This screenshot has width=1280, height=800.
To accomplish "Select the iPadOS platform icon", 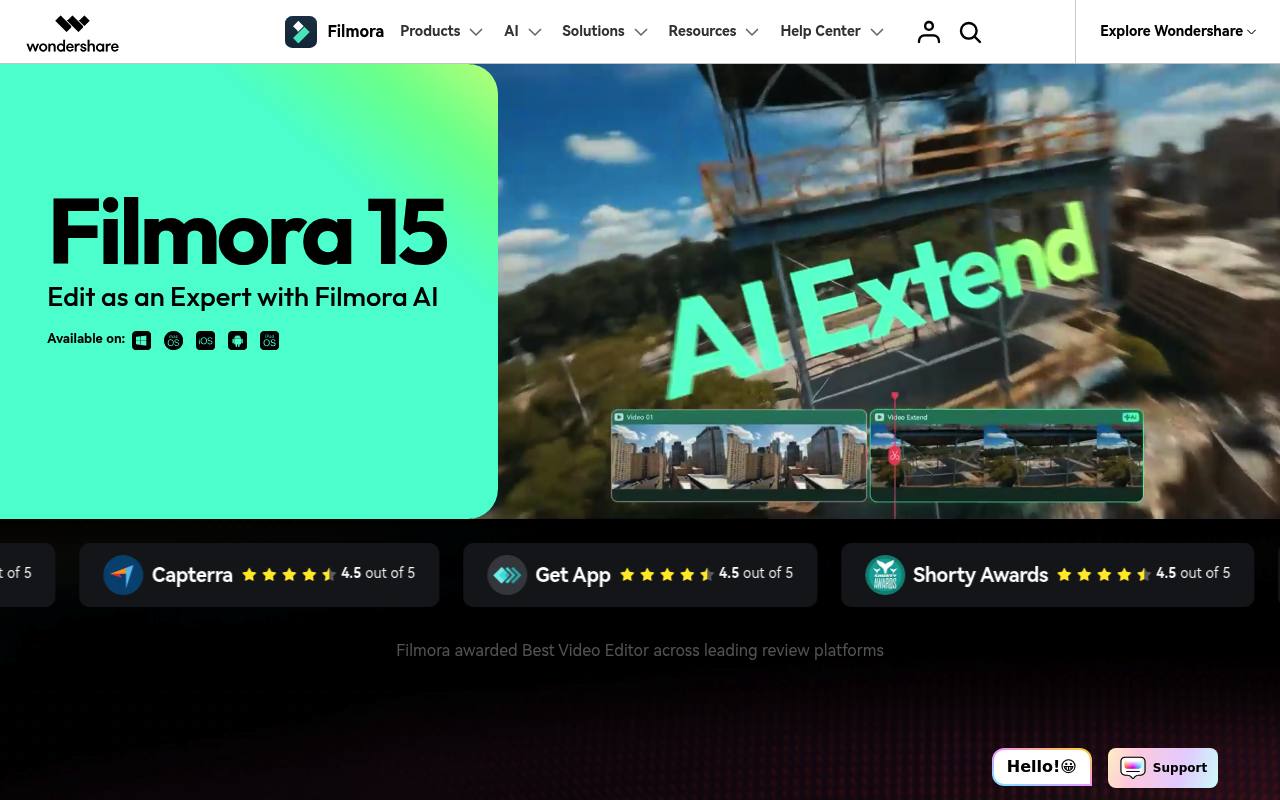I will coord(269,341).
